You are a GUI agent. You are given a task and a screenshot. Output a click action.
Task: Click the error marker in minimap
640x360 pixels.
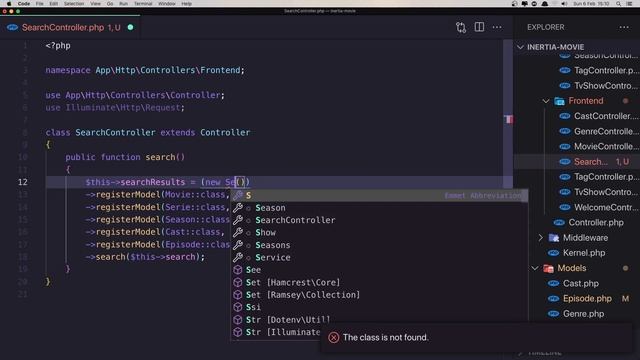(508, 119)
